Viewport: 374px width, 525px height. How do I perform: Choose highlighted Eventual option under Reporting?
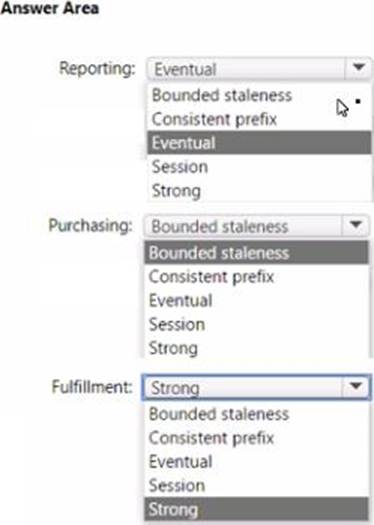pos(259,143)
